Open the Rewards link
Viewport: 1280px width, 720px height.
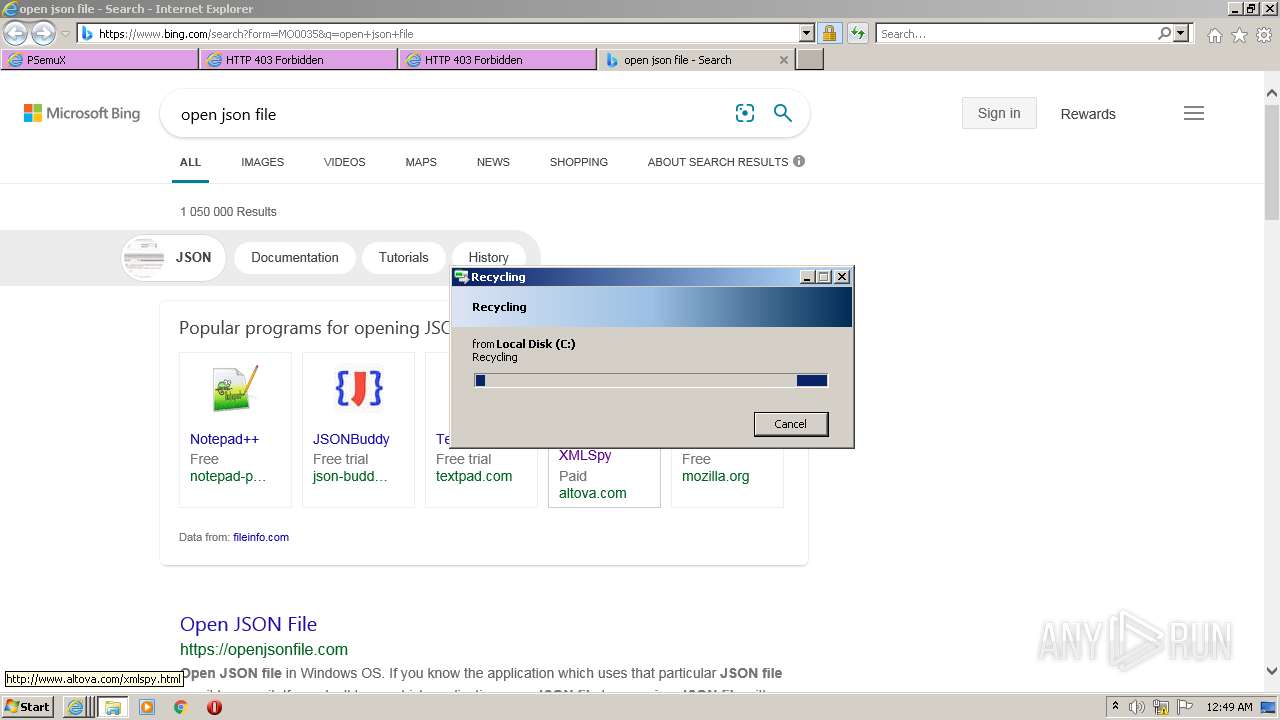[1088, 114]
